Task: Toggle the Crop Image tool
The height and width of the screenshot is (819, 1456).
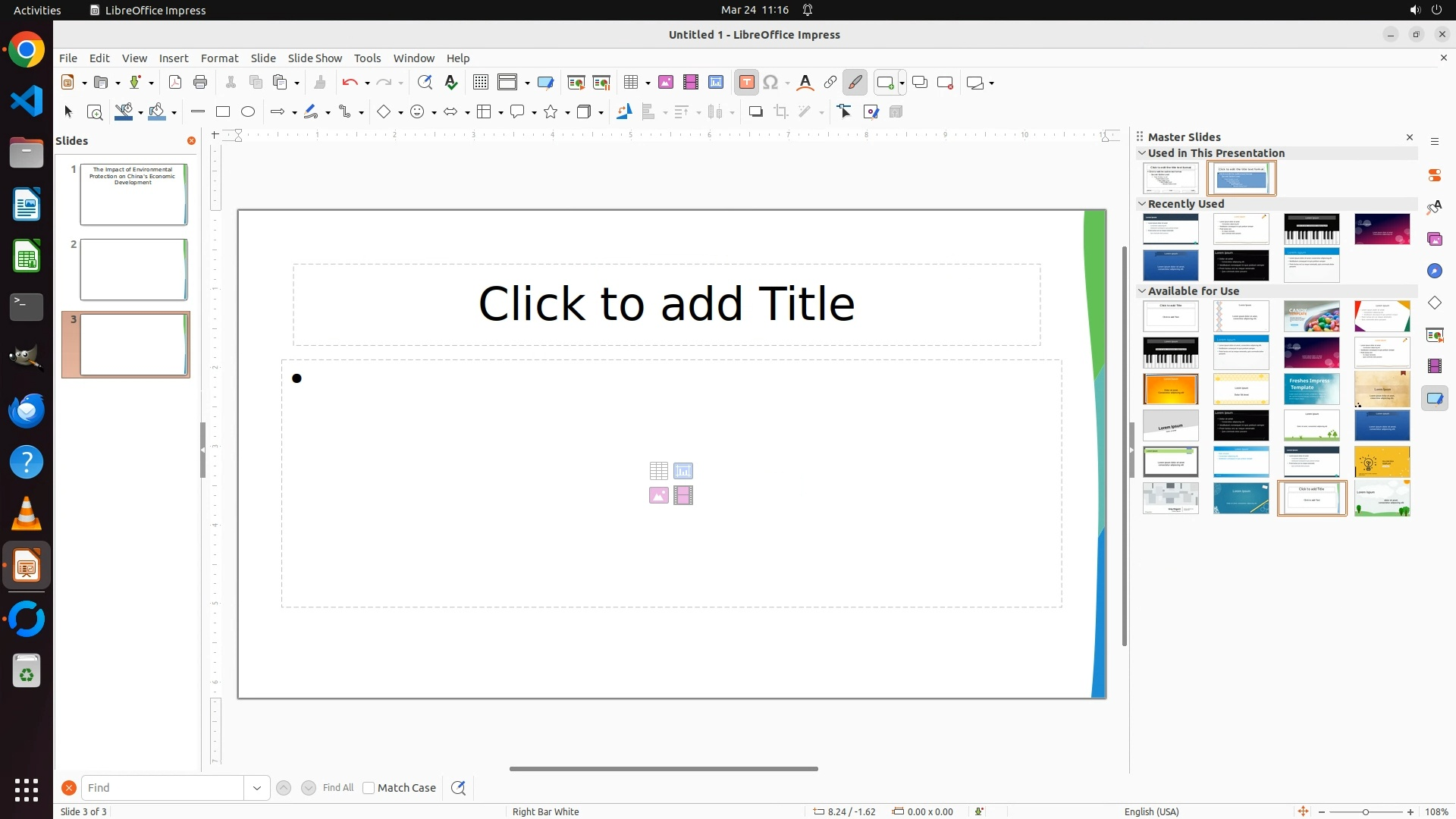Action: tap(781, 112)
